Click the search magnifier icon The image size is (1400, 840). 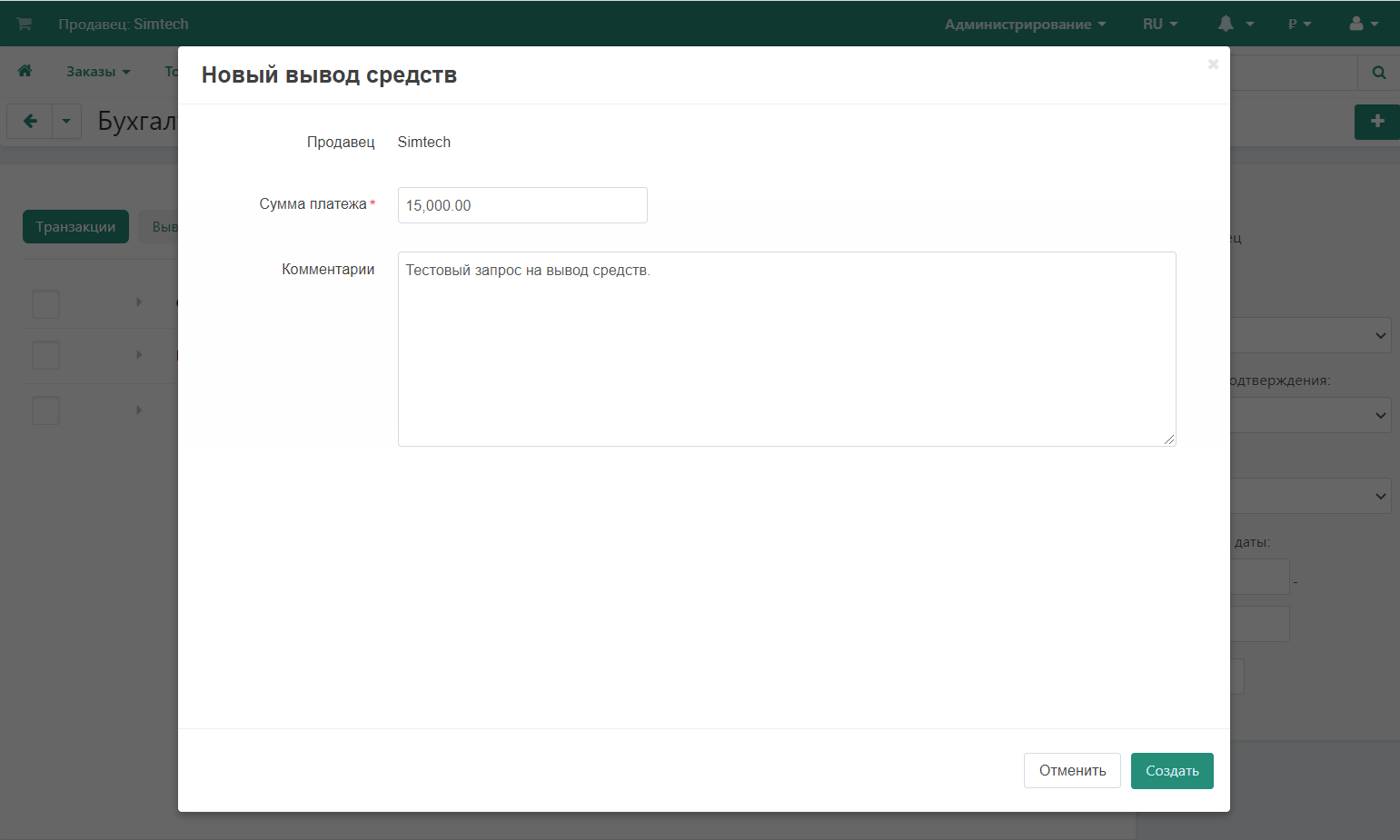[x=1378, y=73]
